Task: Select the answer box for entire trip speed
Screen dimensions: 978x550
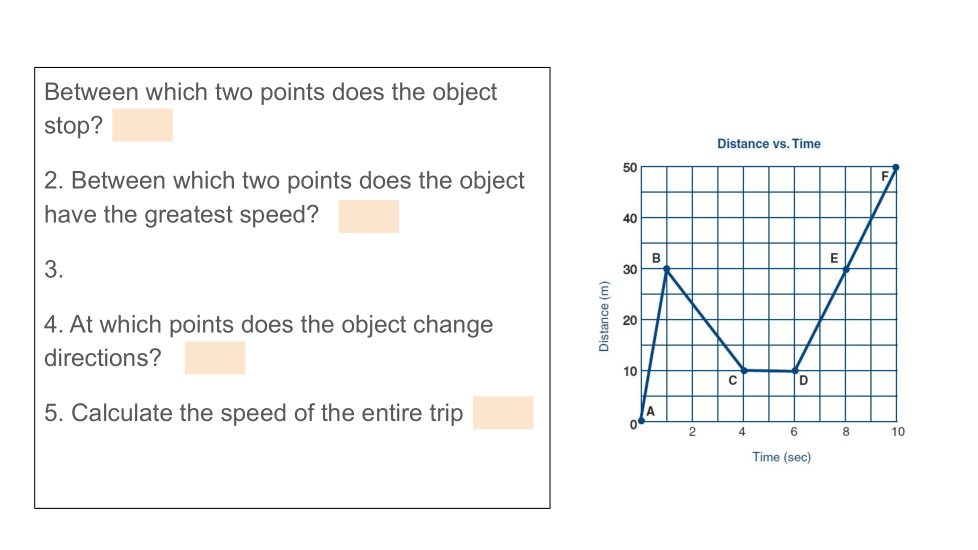Action: pyautogui.click(x=503, y=413)
